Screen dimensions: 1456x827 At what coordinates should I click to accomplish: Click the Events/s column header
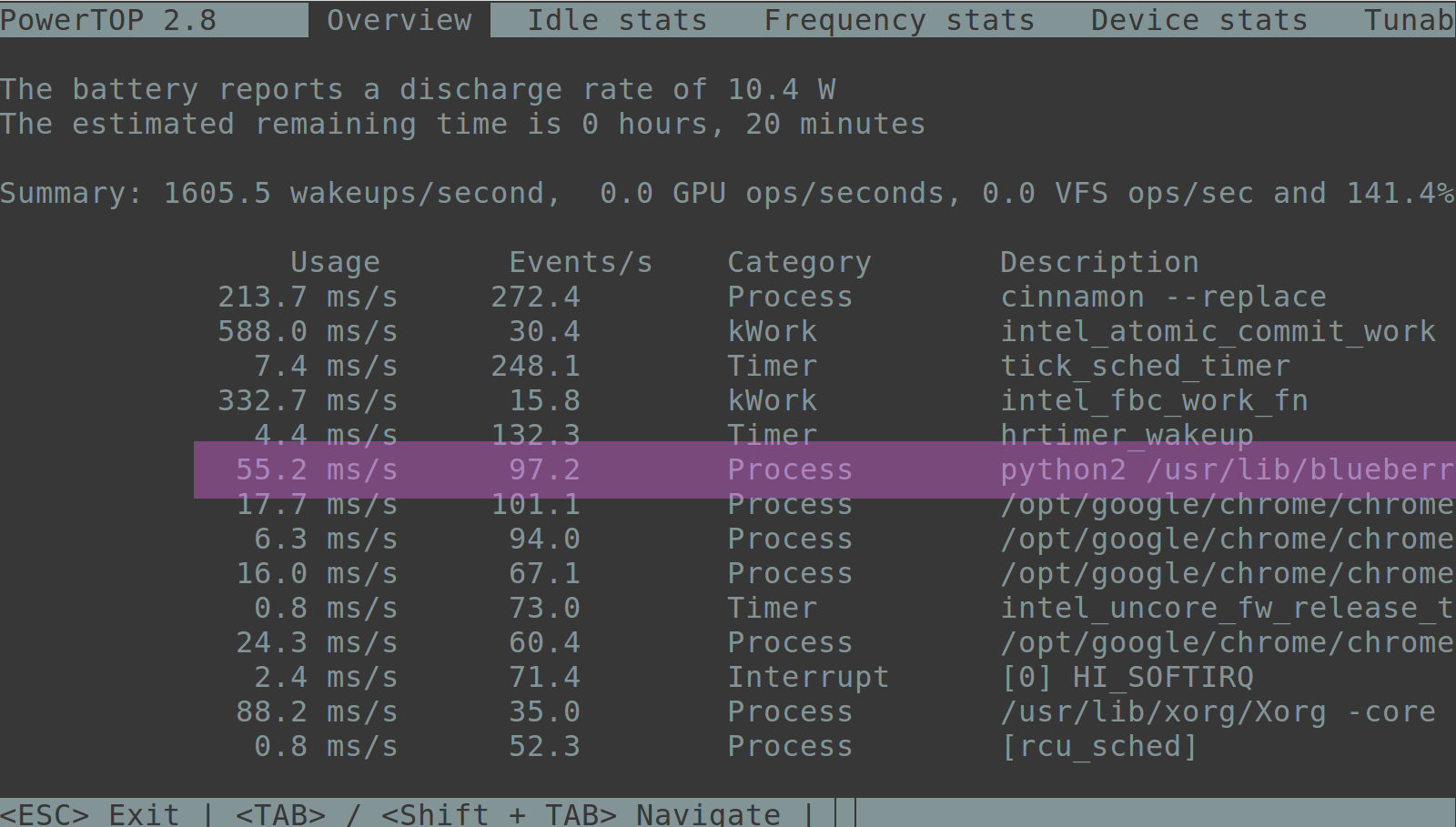(x=581, y=261)
